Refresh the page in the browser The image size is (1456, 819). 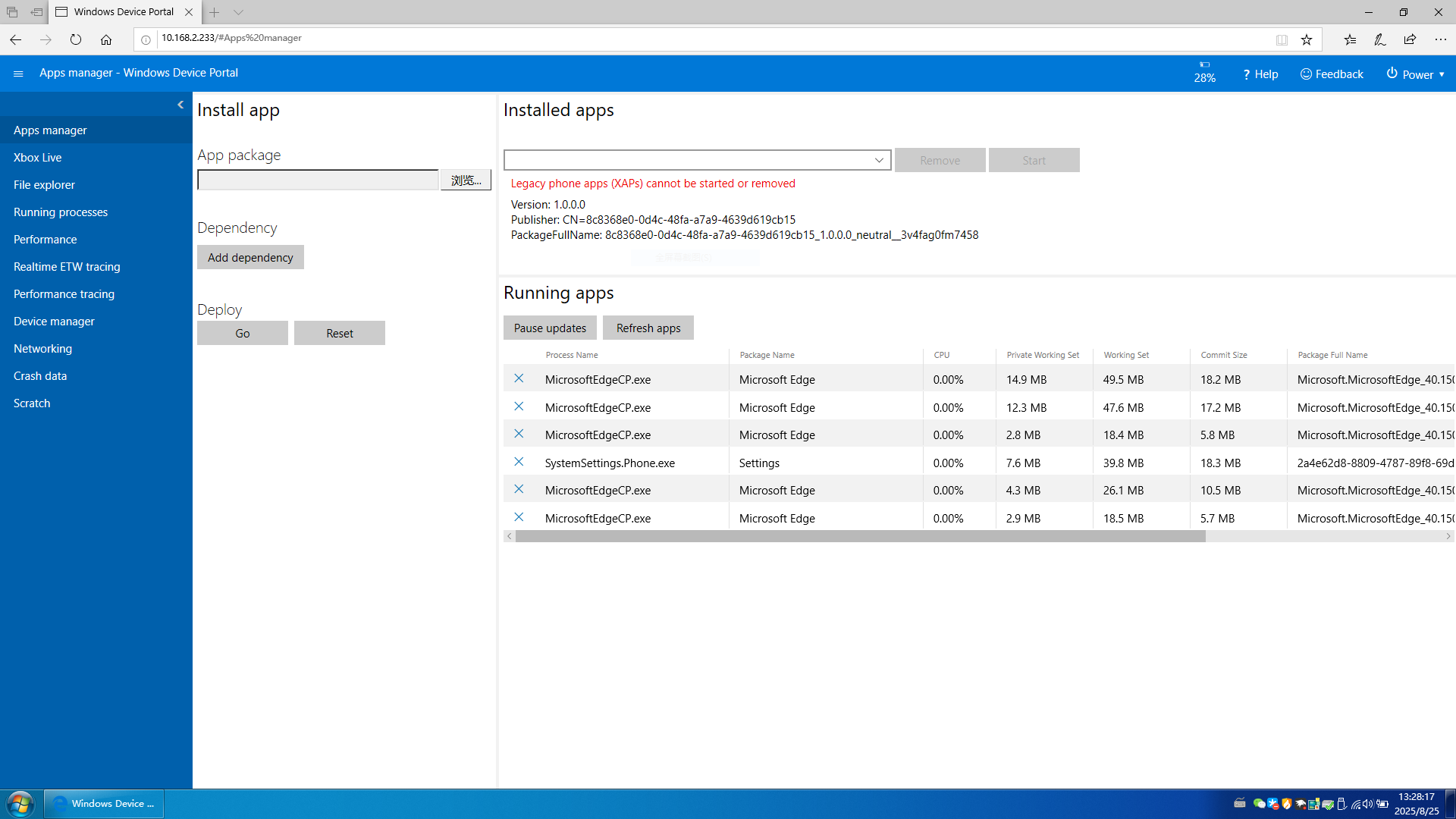coord(76,39)
